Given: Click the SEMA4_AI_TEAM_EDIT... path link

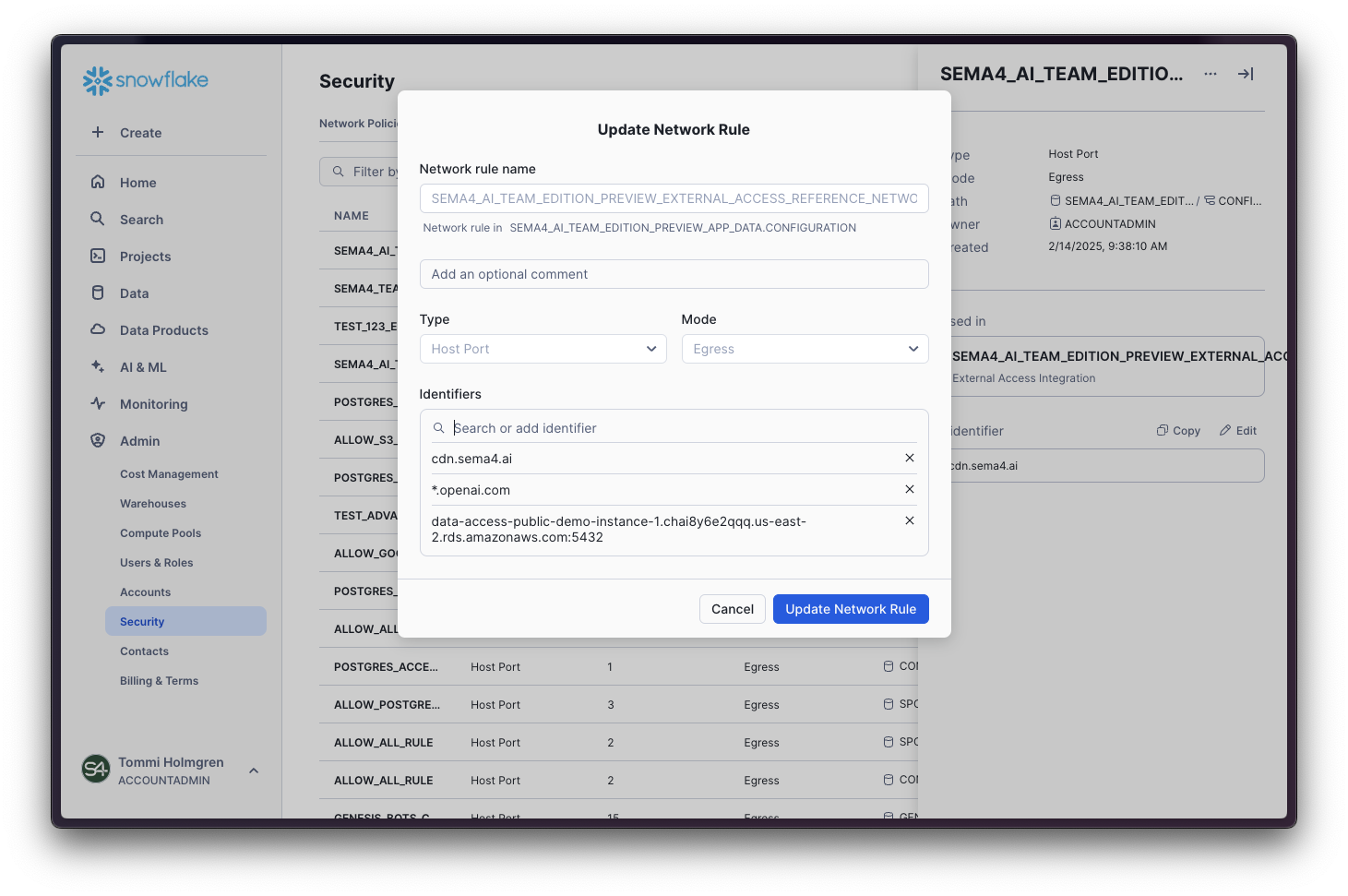Looking at the screenshot, I should pyautogui.click(x=1122, y=201).
